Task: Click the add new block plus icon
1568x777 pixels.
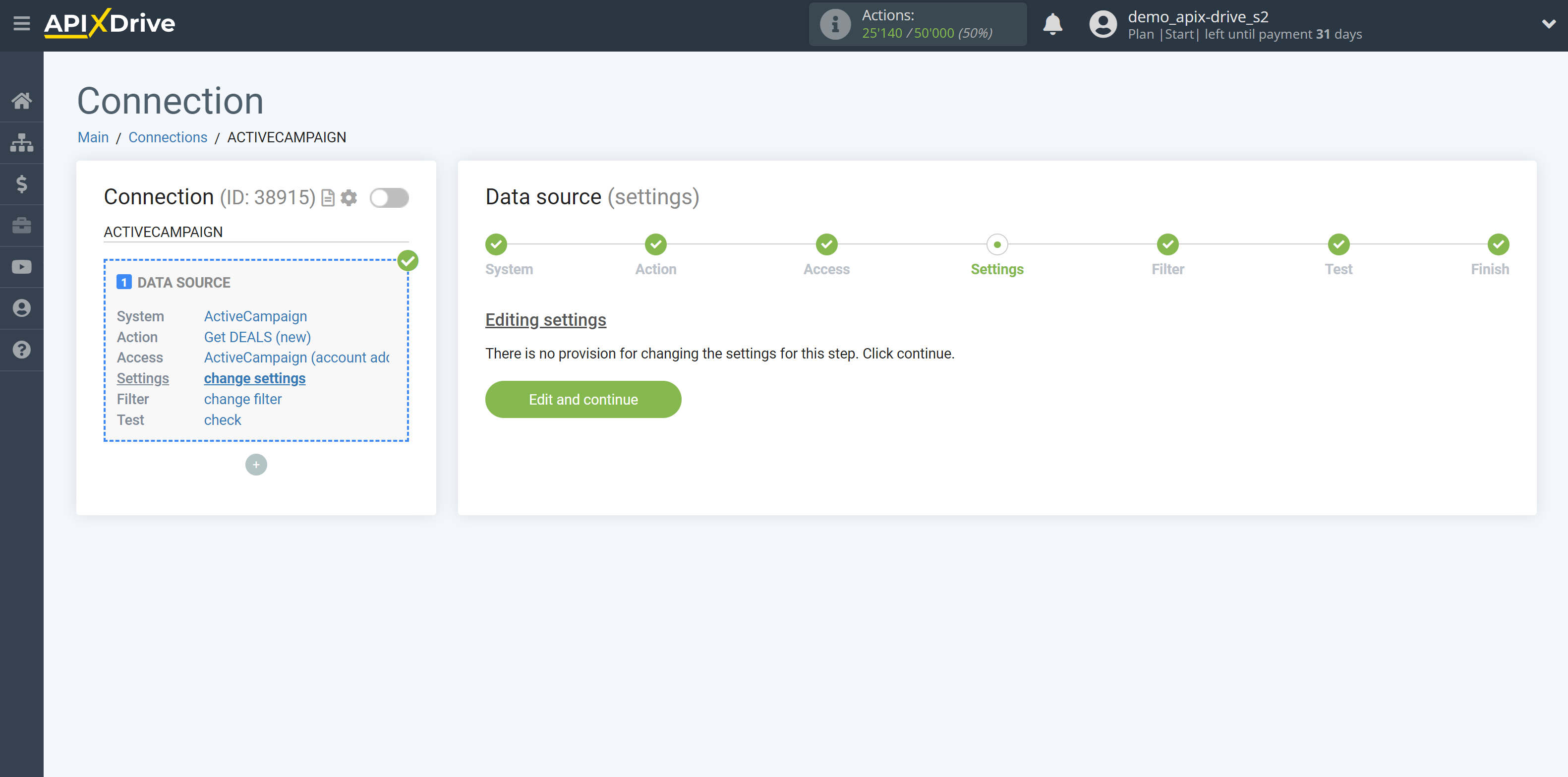Action: pyautogui.click(x=256, y=464)
